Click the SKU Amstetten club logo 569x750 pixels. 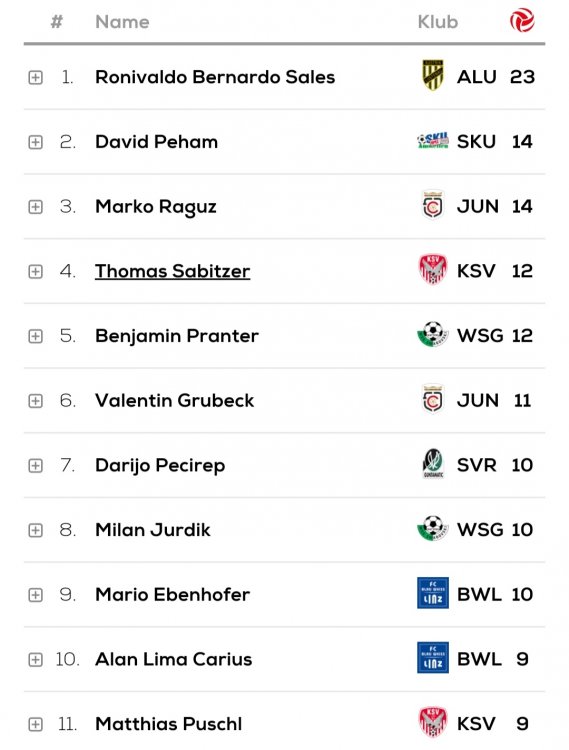433,141
